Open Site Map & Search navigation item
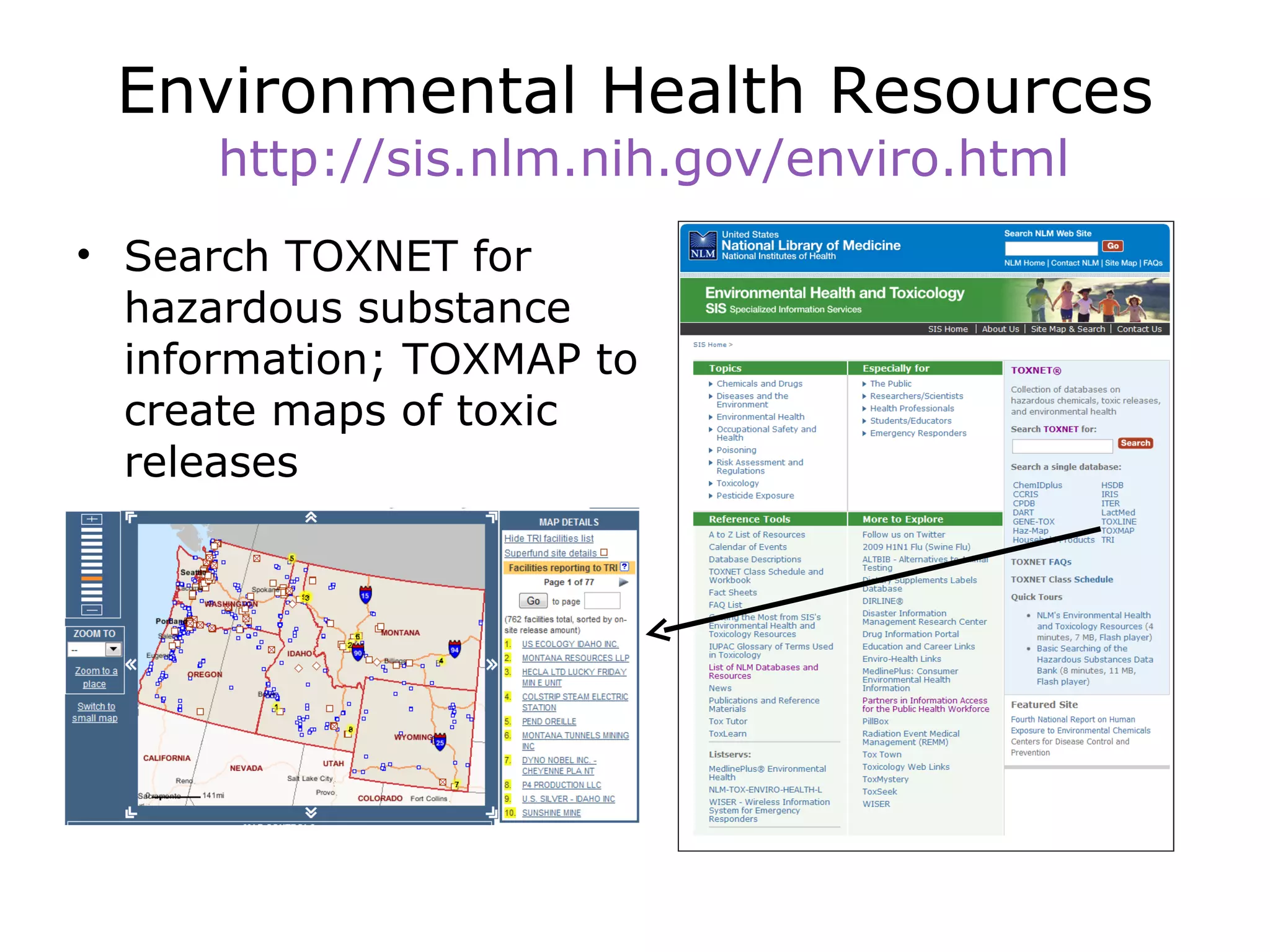This screenshot has height=952, width=1270. 1067,329
